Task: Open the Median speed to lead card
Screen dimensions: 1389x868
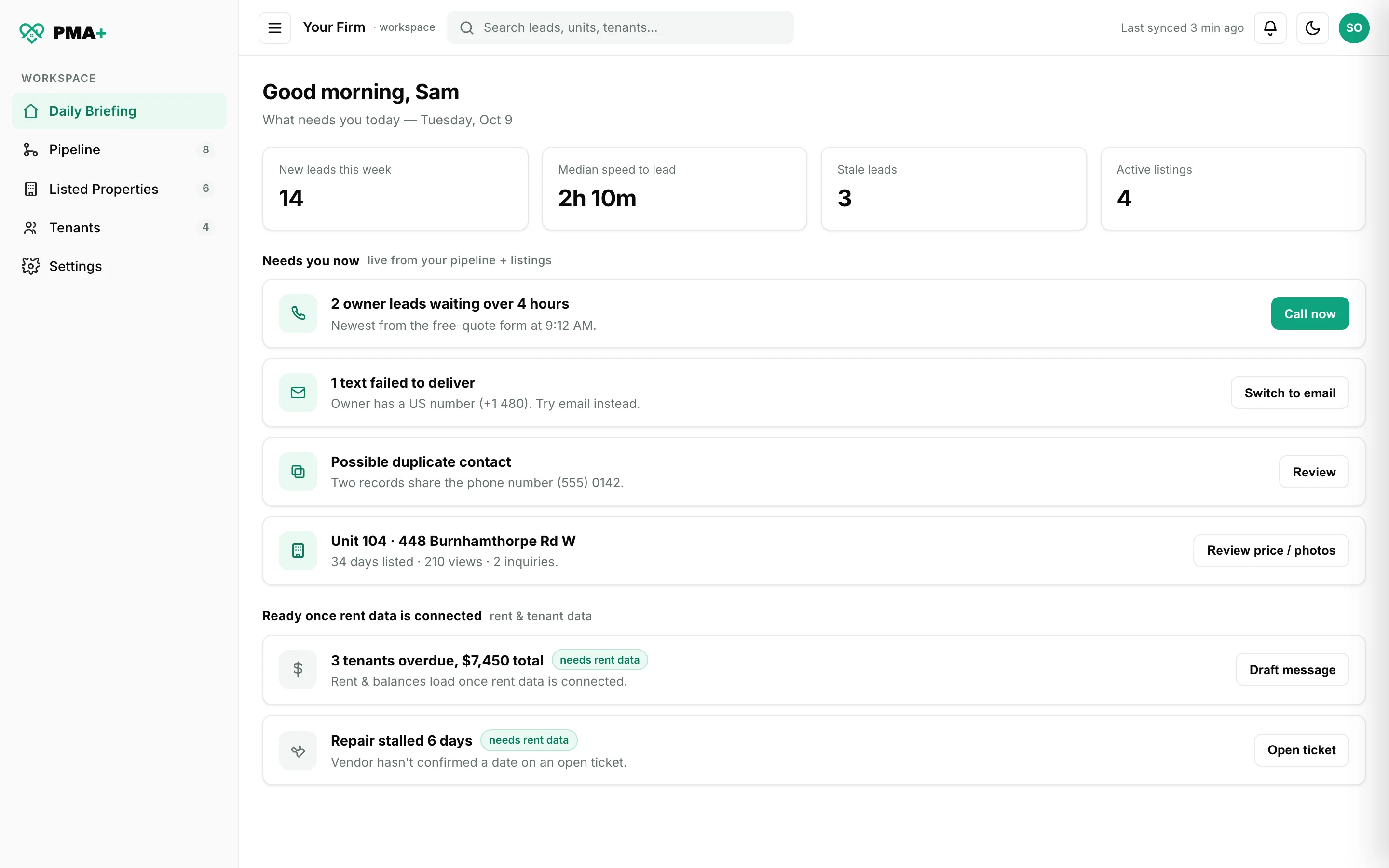Action: click(x=674, y=188)
